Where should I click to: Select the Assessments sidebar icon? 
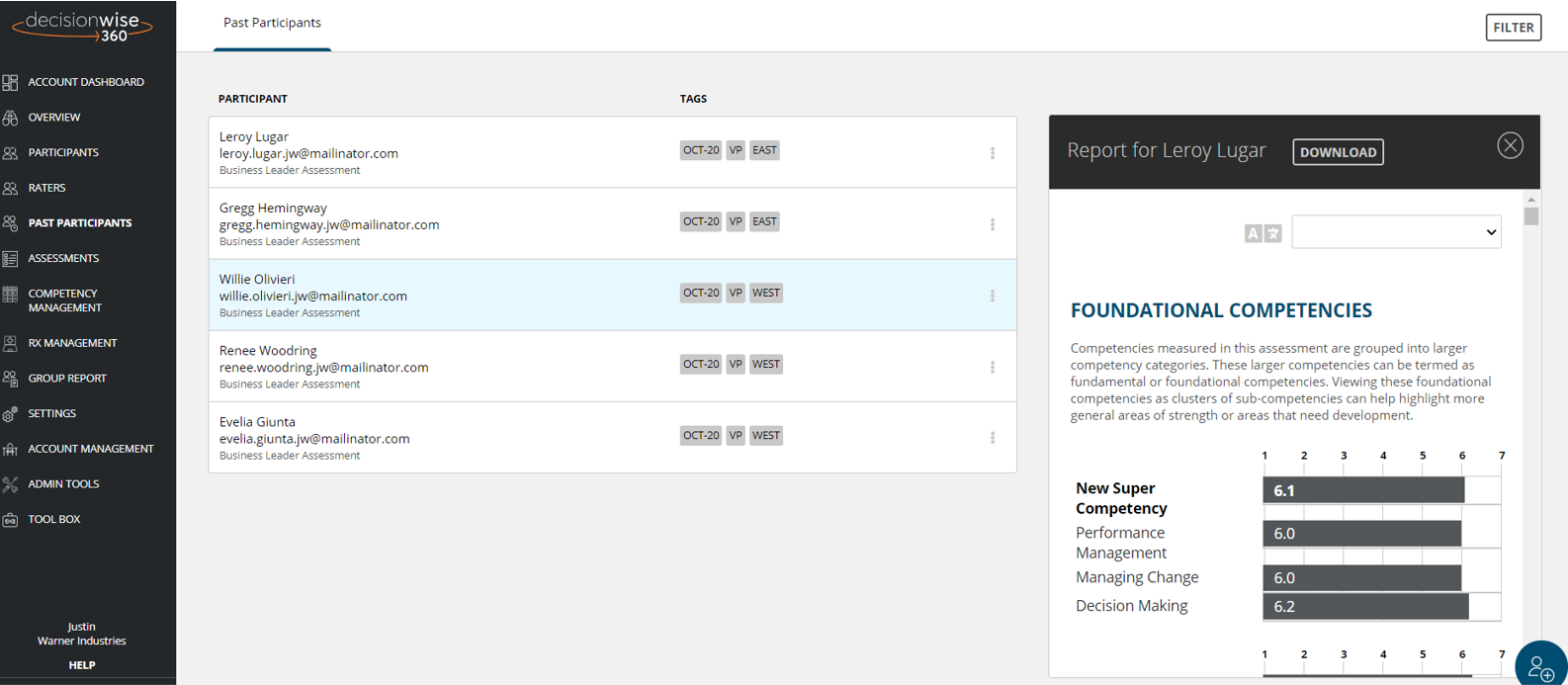(11, 259)
